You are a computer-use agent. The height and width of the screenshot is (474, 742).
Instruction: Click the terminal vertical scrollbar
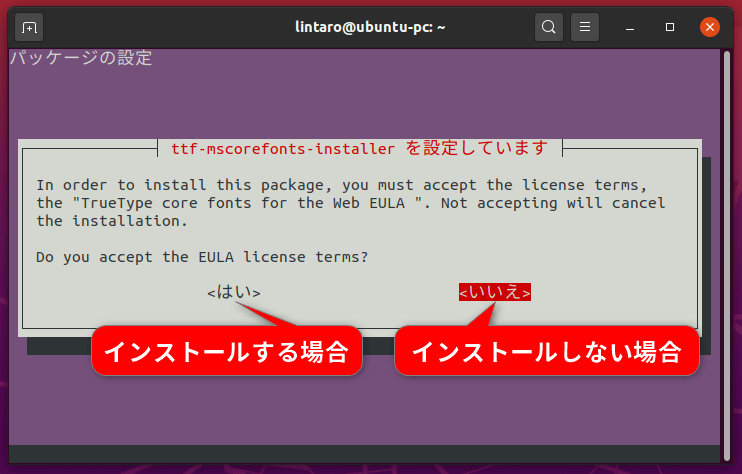[727, 255]
